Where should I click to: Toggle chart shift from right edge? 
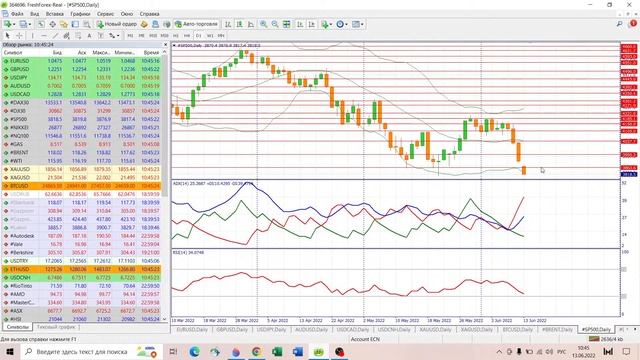[312, 24]
